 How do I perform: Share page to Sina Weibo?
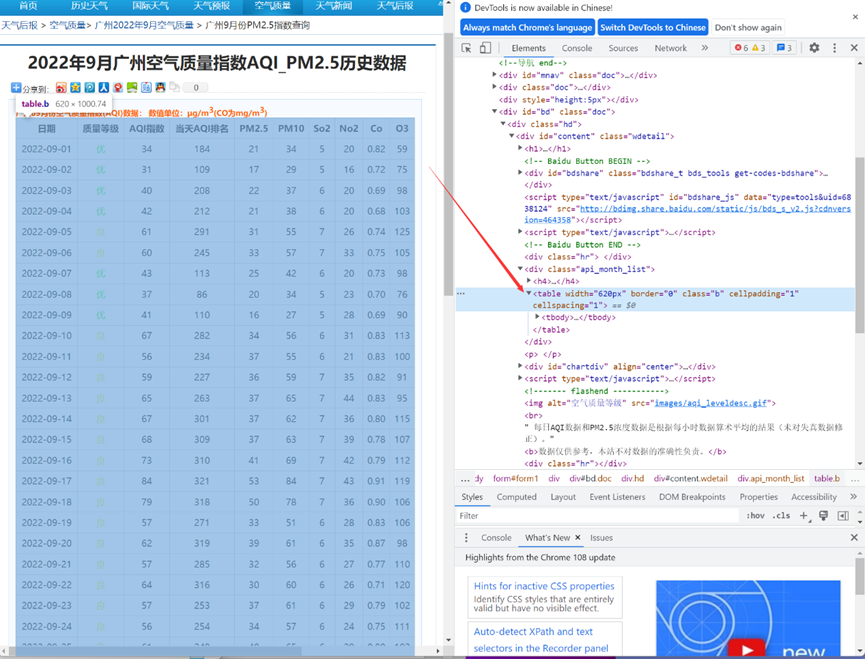[x=61, y=87]
